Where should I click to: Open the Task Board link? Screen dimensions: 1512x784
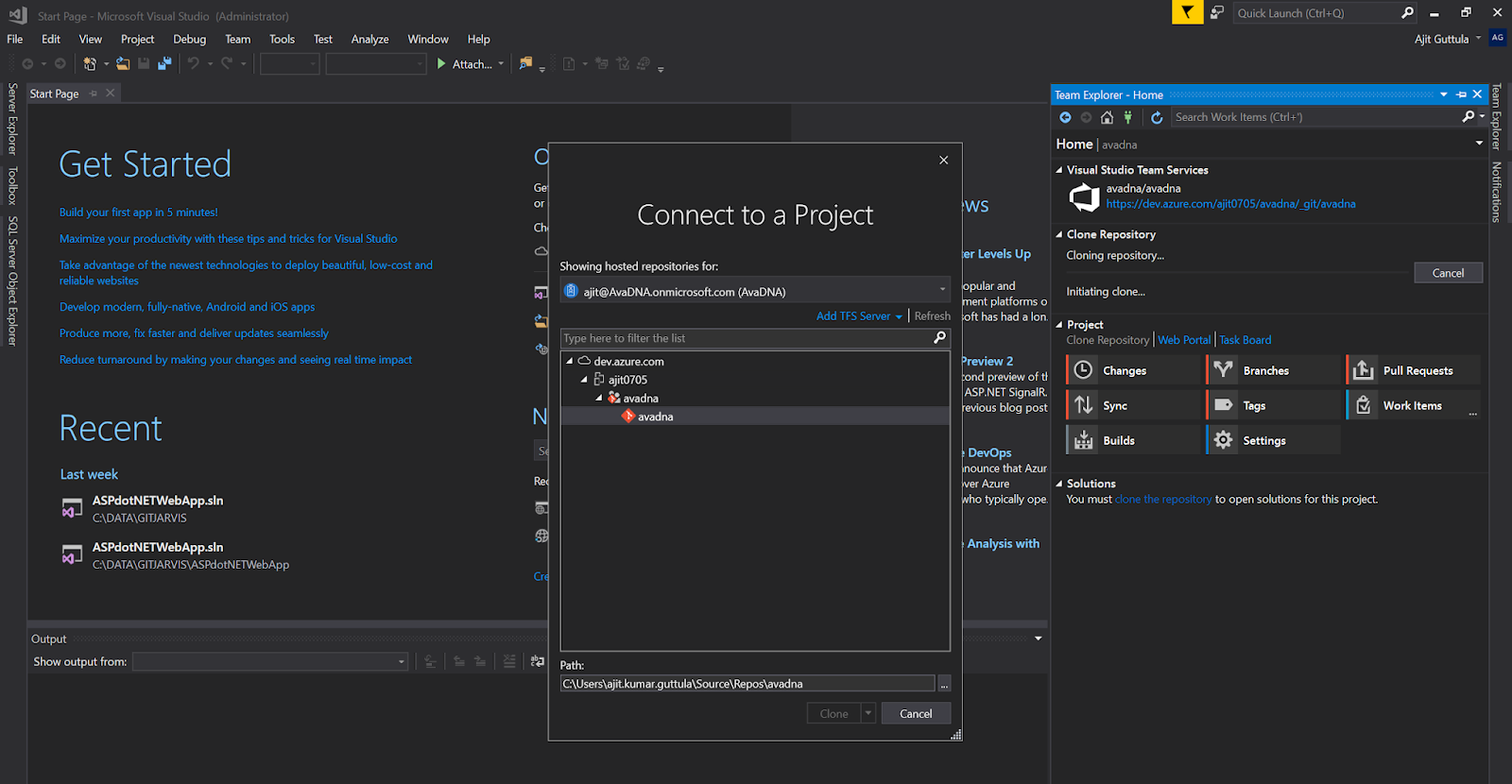[x=1246, y=340]
